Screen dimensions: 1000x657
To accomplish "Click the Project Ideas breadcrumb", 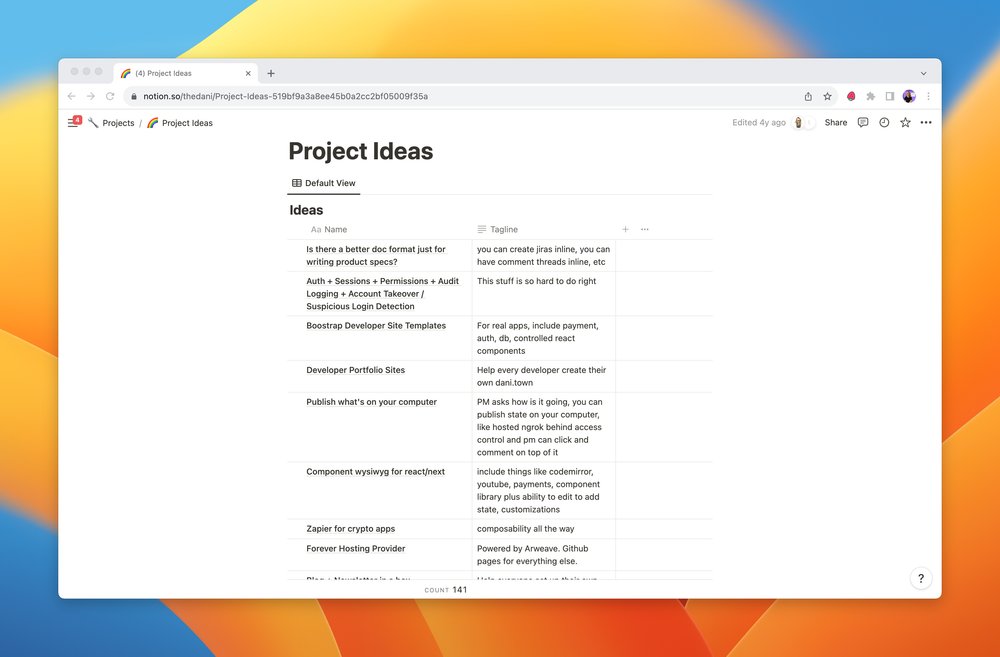I will [x=180, y=122].
